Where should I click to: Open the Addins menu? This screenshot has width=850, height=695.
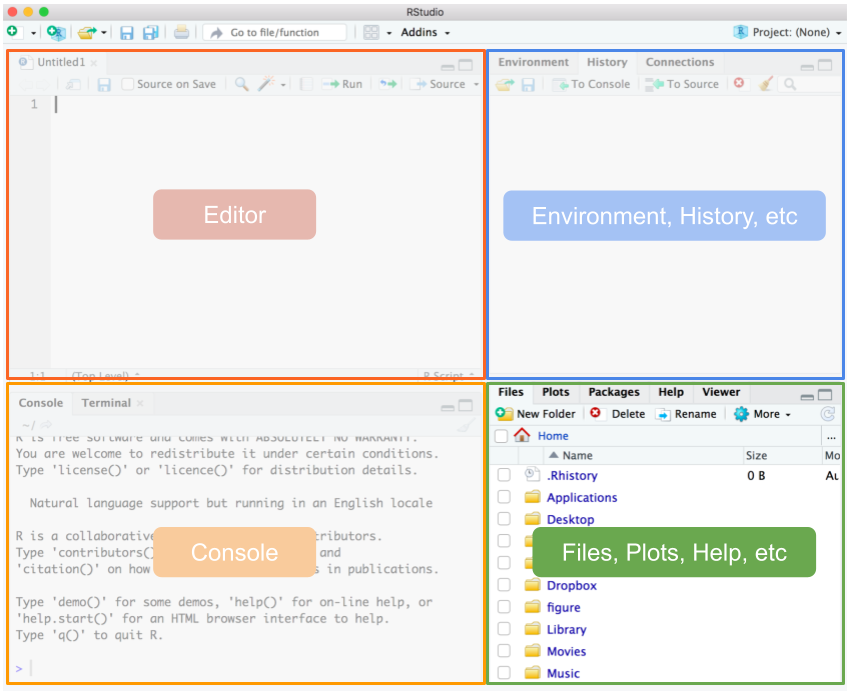[x=425, y=33]
